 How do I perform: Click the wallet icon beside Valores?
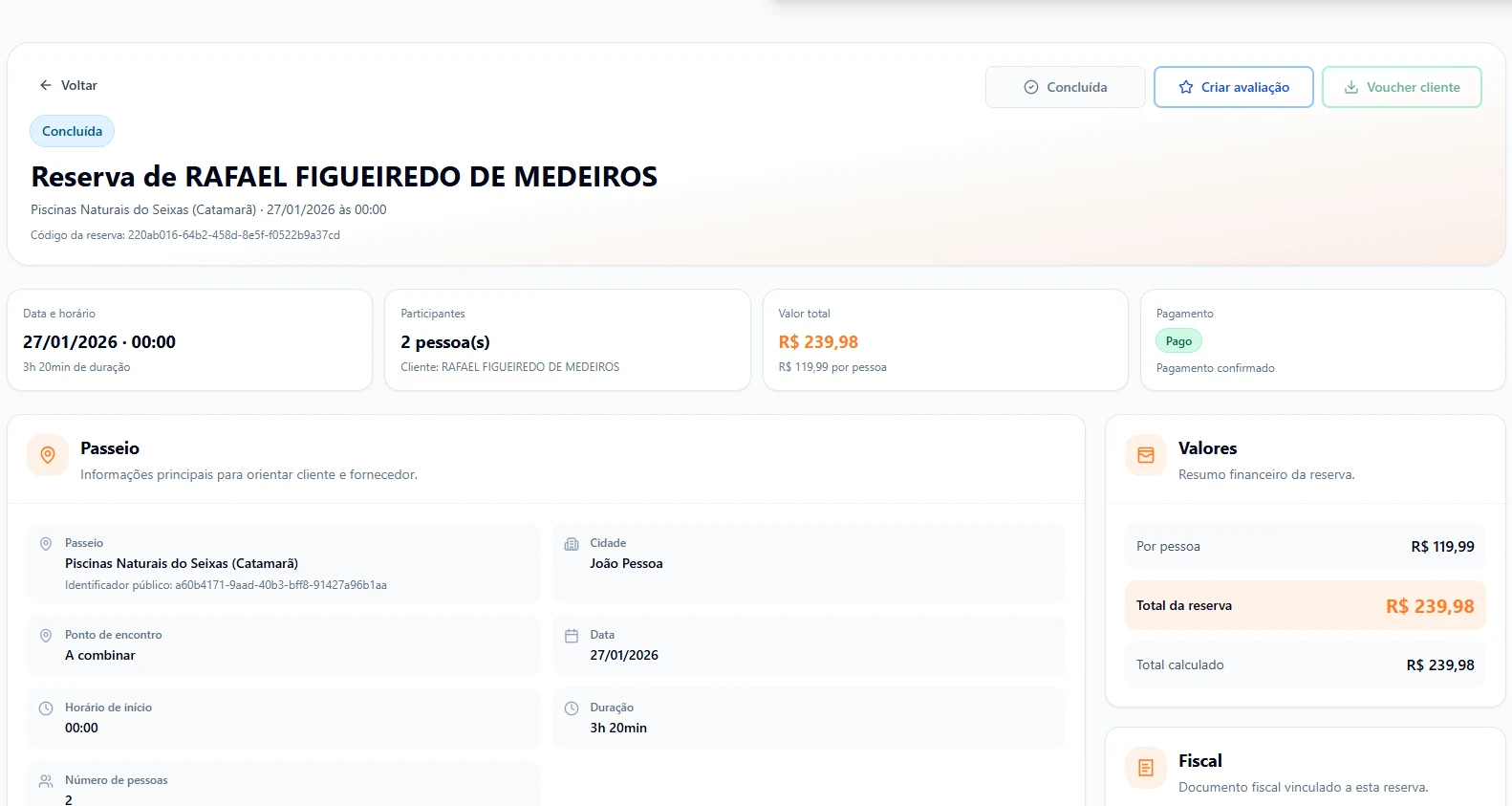point(1145,455)
